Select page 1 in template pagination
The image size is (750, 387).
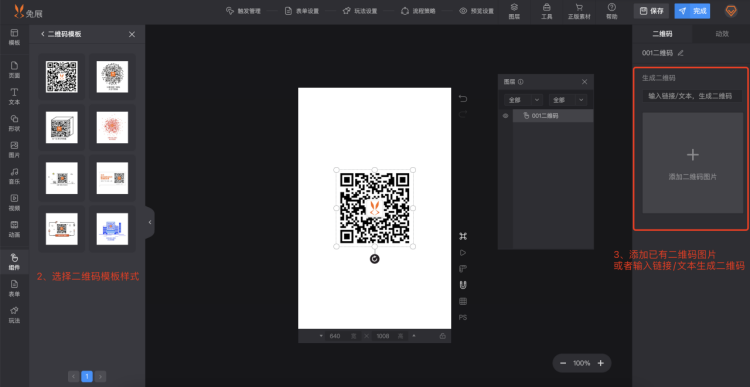[x=87, y=376]
